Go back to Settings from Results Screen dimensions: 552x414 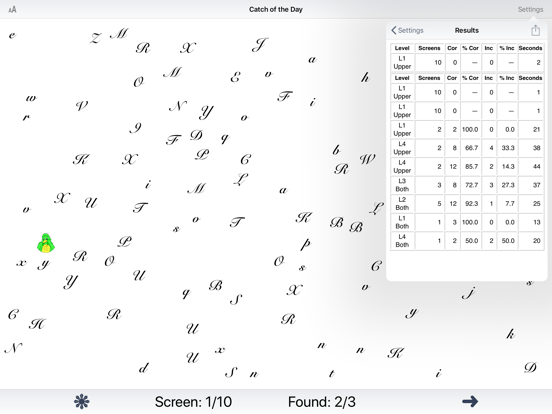407,30
